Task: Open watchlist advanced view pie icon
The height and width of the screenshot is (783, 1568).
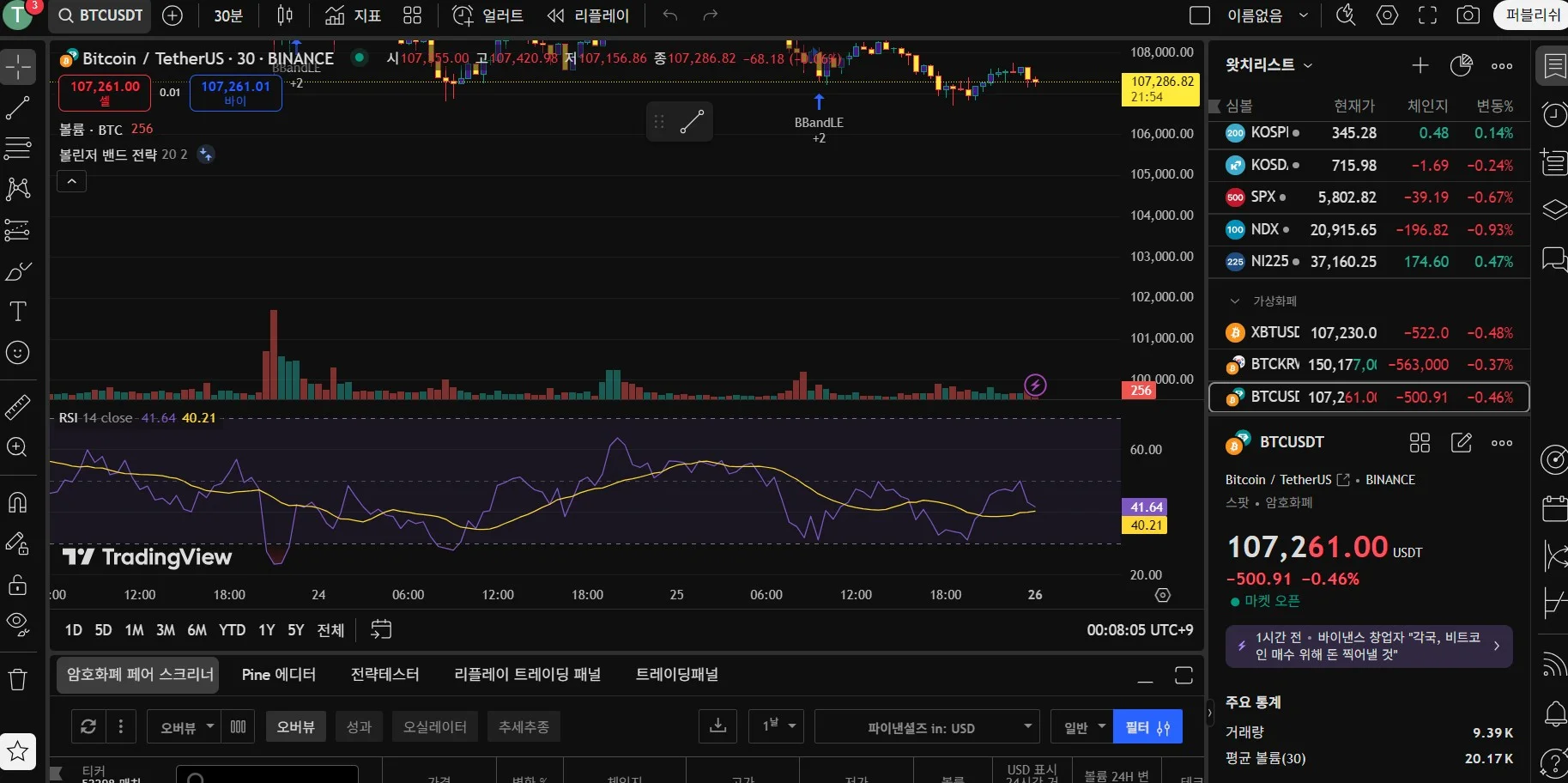Action: tap(1461, 65)
